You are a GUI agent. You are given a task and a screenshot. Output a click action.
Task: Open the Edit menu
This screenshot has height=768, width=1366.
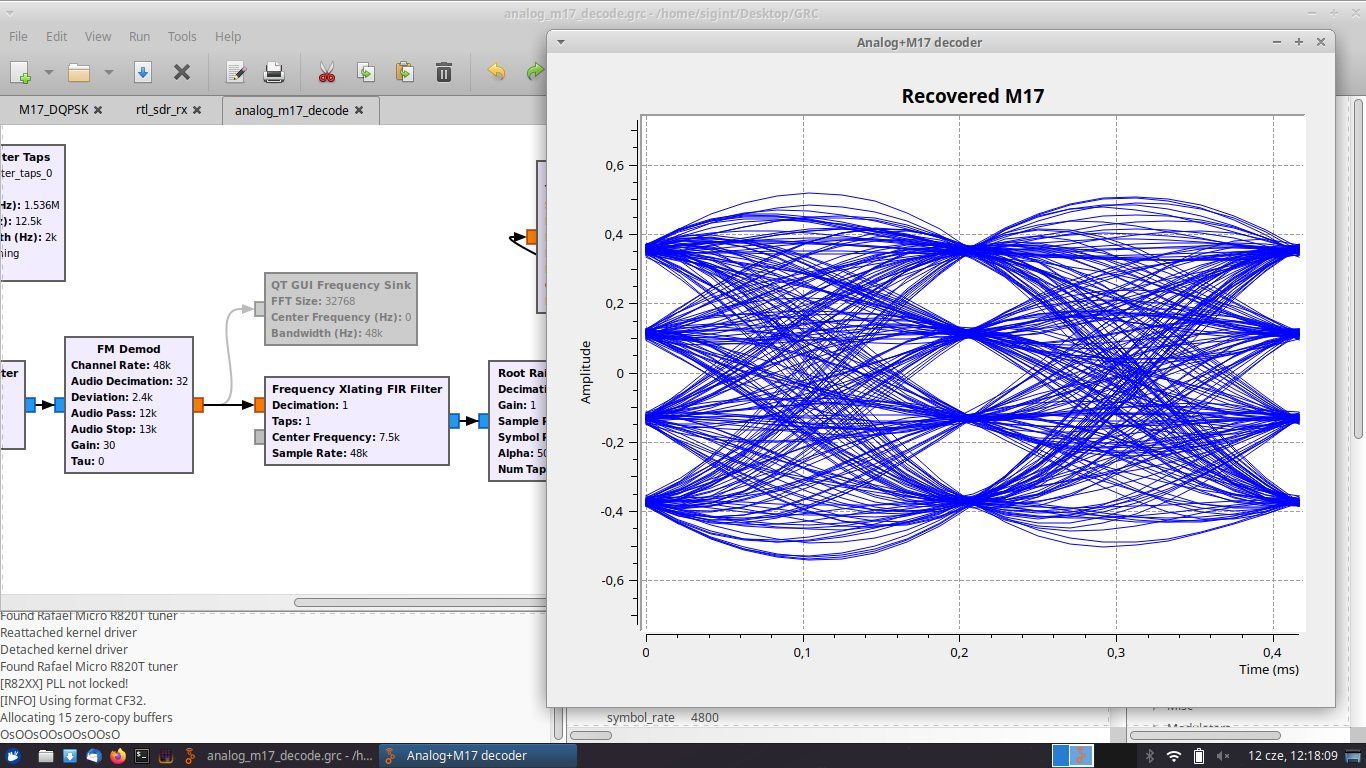[x=56, y=36]
